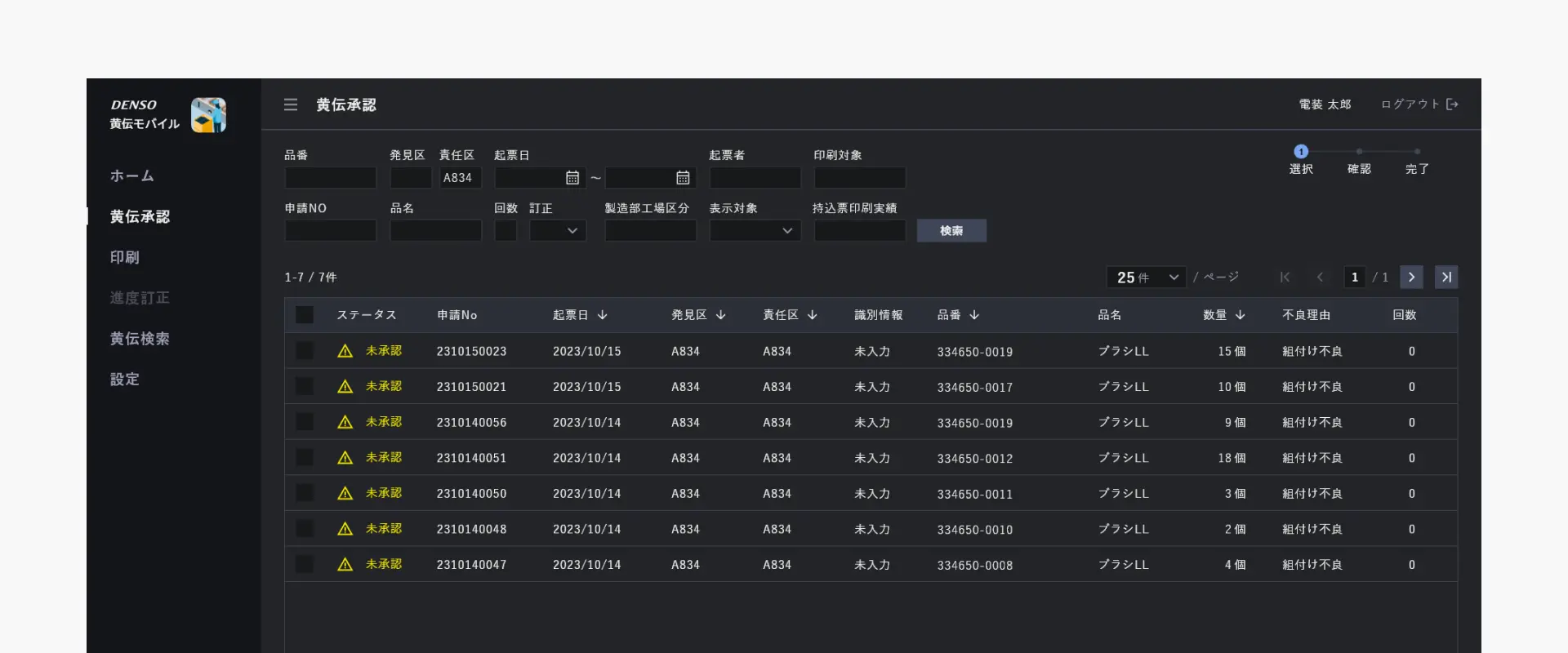Change the 25 件 per page dropdown
Image resolution: width=1568 pixels, height=653 pixels.
1146,278
